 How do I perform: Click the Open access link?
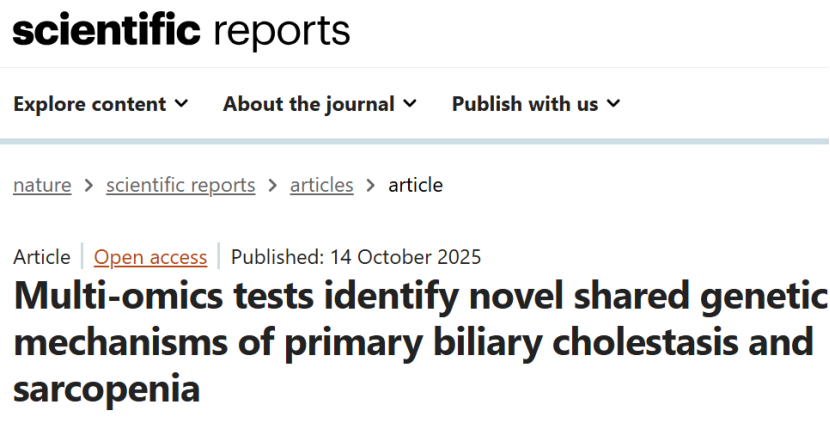tap(150, 257)
